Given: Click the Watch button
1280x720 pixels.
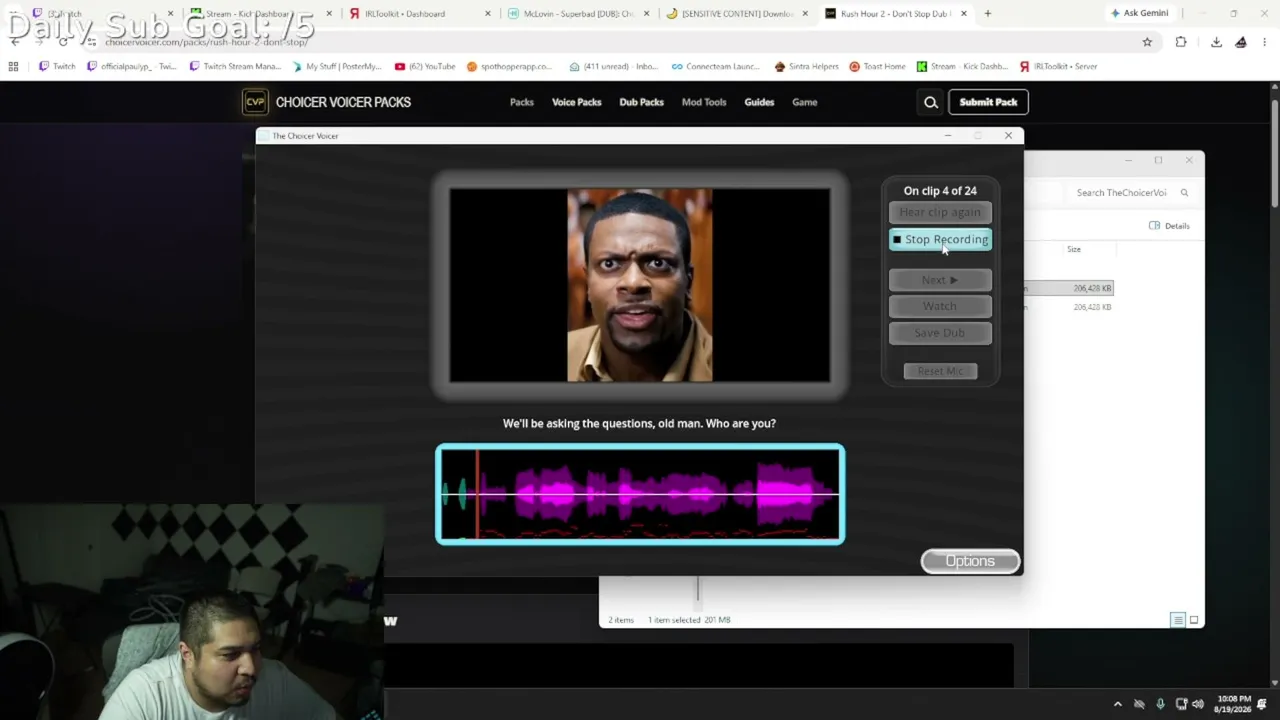Looking at the screenshot, I should click(940, 306).
